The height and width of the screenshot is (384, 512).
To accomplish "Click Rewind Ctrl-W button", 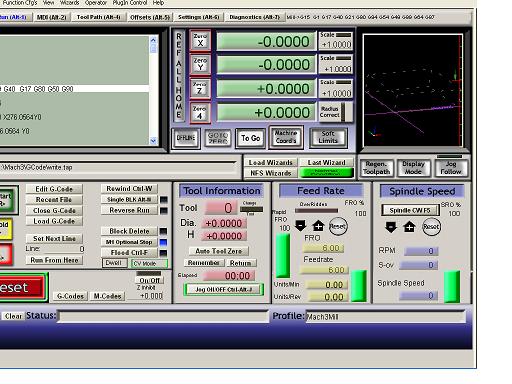I will point(129,189).
